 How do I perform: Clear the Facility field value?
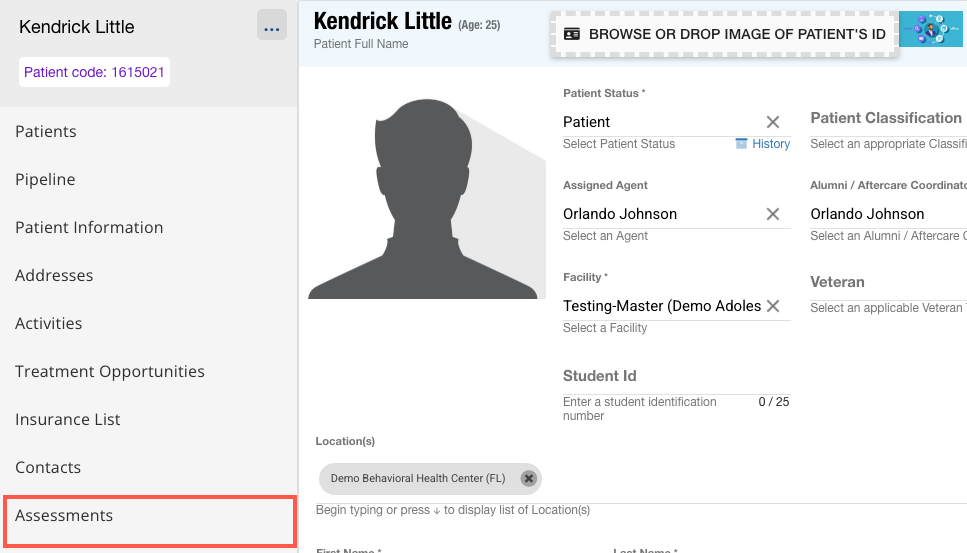tap(772, 306)
